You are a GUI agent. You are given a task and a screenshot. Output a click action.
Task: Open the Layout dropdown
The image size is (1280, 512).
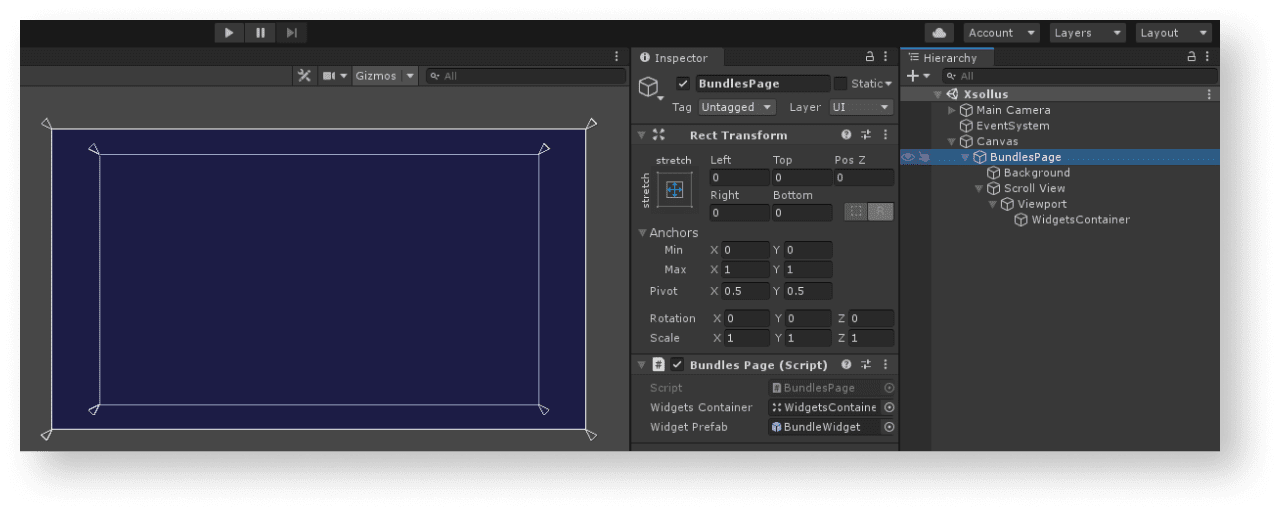tap(1173, 33)
